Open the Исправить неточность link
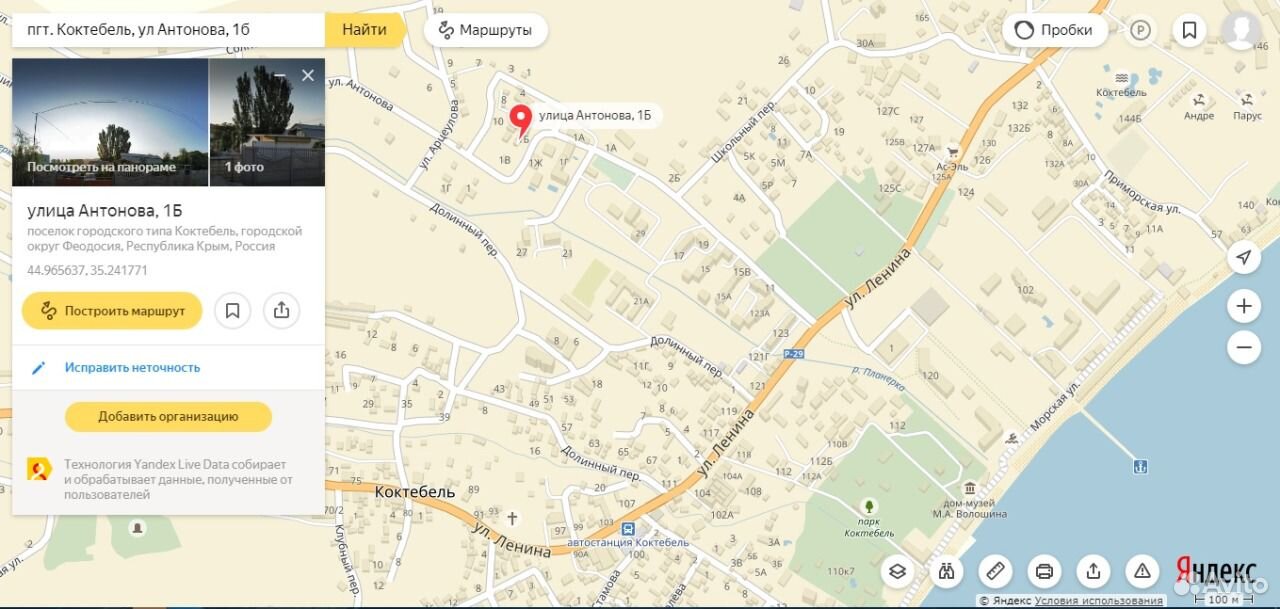The width and height of the screenshot is (1280, 609). (x=132, y=367)
